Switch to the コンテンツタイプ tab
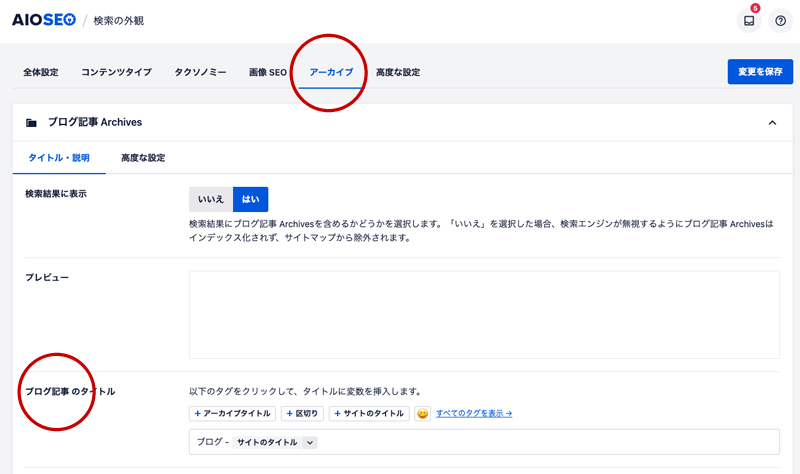The image size is (800, 474). coord(116,72)
